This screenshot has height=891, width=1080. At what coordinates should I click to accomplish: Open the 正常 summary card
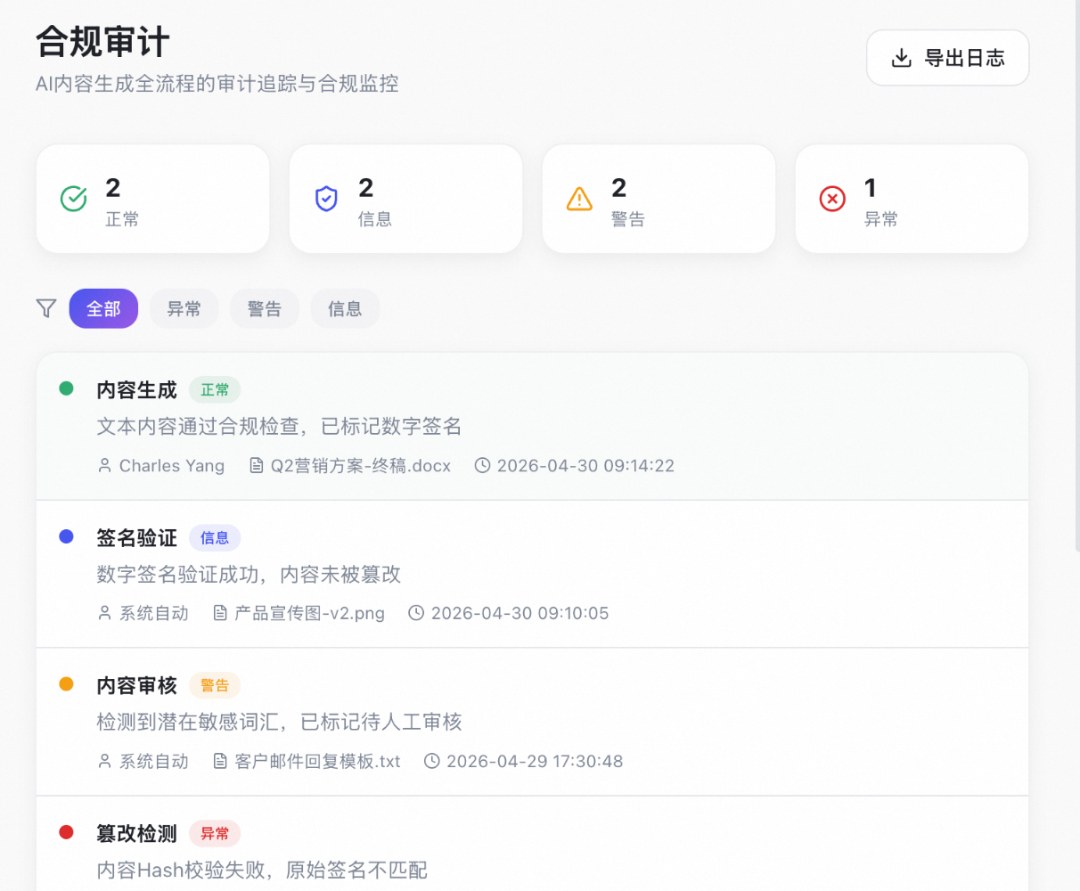coord(153,199)
